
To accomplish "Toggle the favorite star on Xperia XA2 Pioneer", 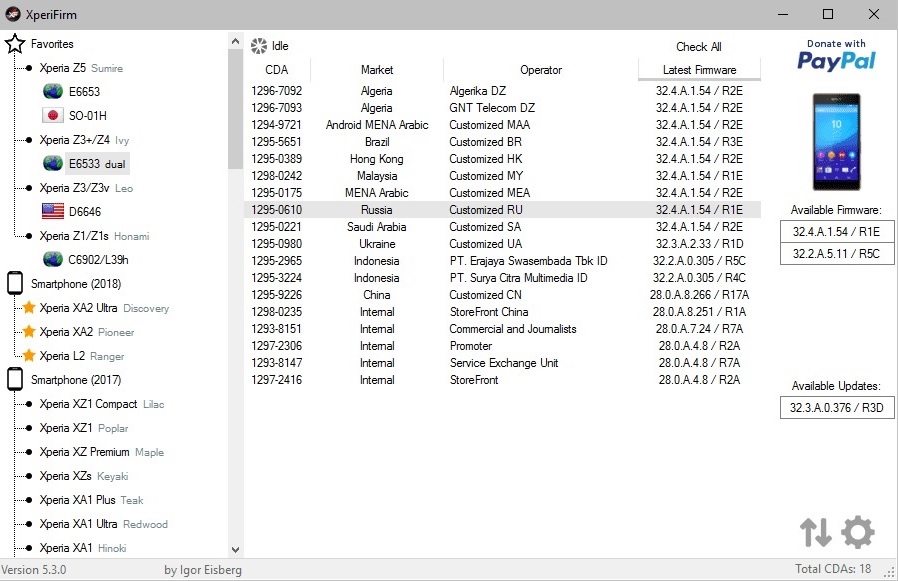I will [x=29, y=332].
